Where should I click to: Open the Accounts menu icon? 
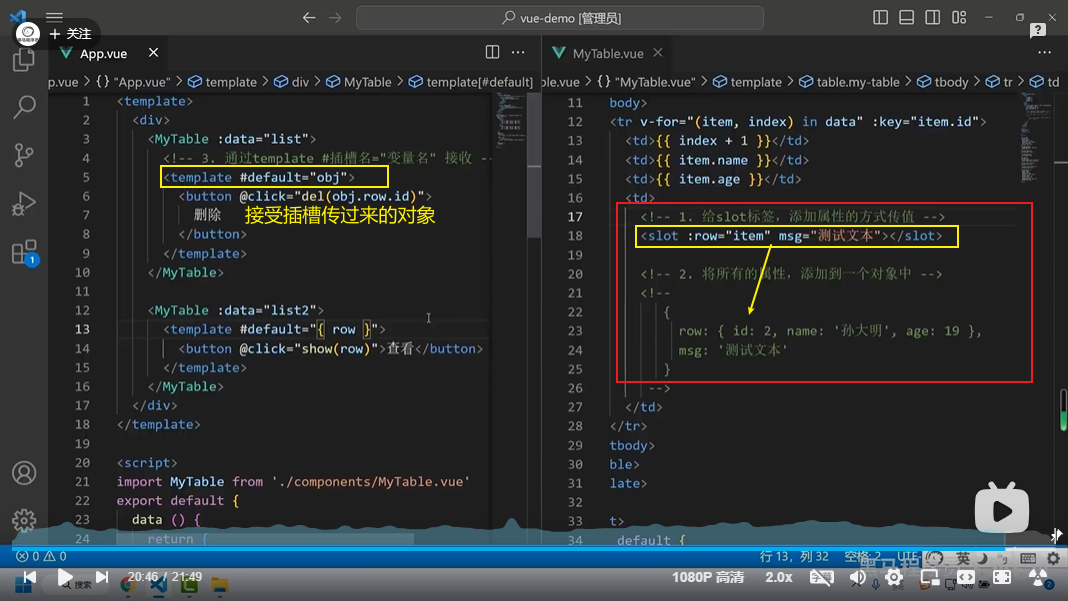[24, 473]
